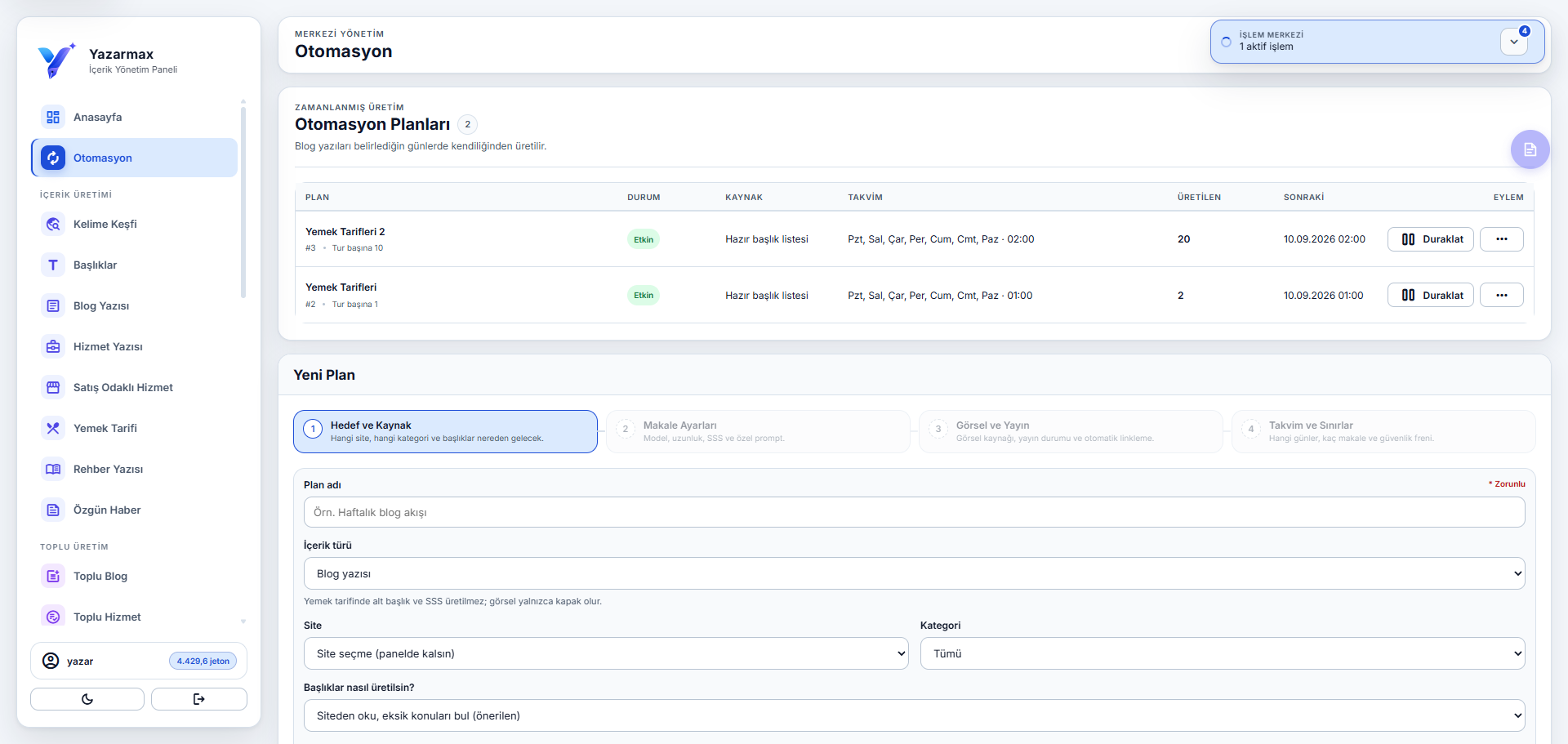Toggle dark mode with moon button
Viewport: 1568px width, 744px height.
pos(87,699)
